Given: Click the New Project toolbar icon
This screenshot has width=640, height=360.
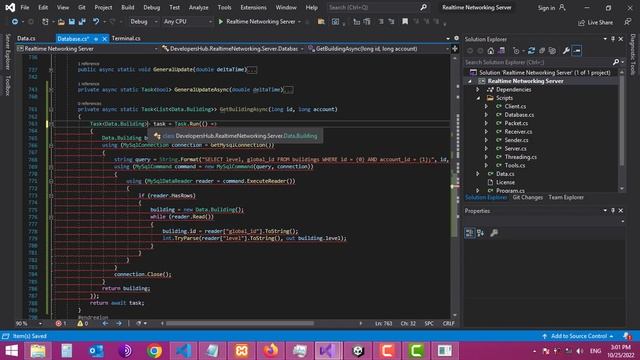Looking at the screenshot, I should click(x=45, y=22).
